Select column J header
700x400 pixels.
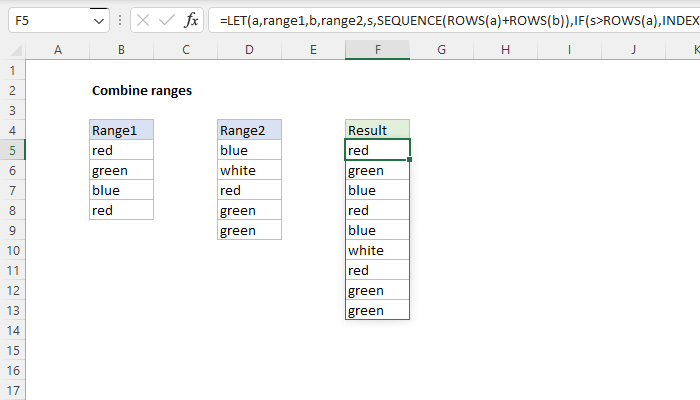[x=633, y=50]
